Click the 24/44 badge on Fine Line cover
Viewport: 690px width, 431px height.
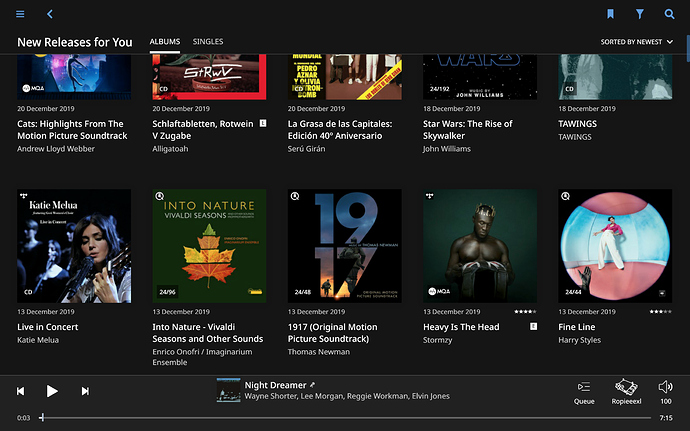[x=573, y=291]
